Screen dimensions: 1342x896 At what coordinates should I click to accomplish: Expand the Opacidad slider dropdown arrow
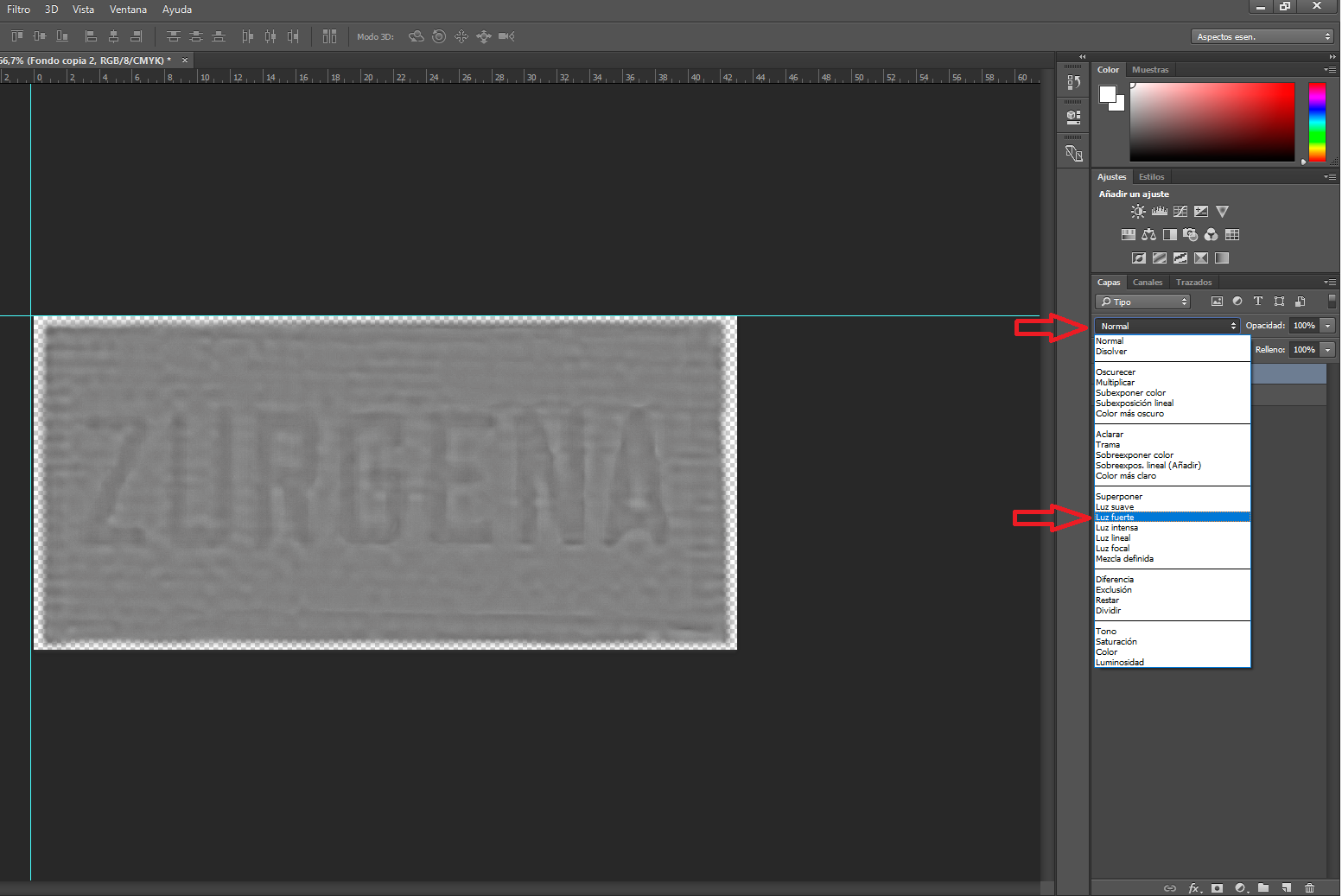pos(1328,326)
